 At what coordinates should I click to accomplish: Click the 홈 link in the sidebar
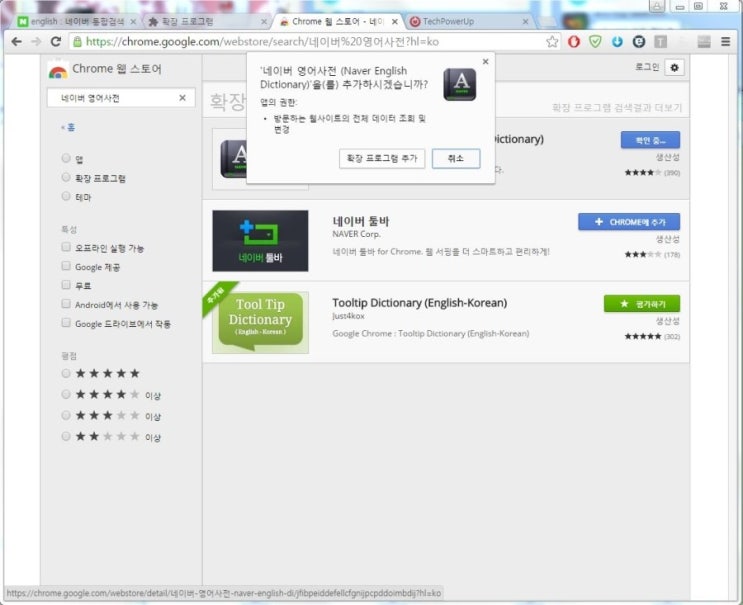pyautogui.click(x=68, y=127)
